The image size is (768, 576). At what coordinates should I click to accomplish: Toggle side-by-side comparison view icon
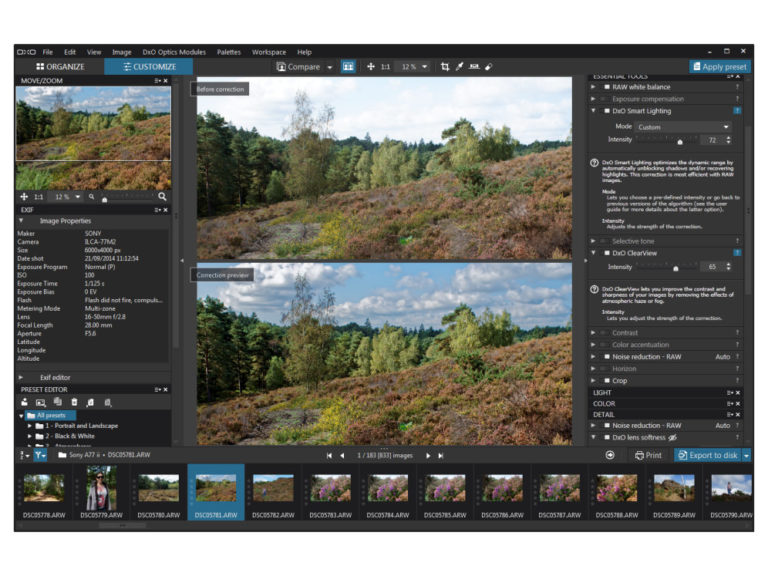[348, 67]
